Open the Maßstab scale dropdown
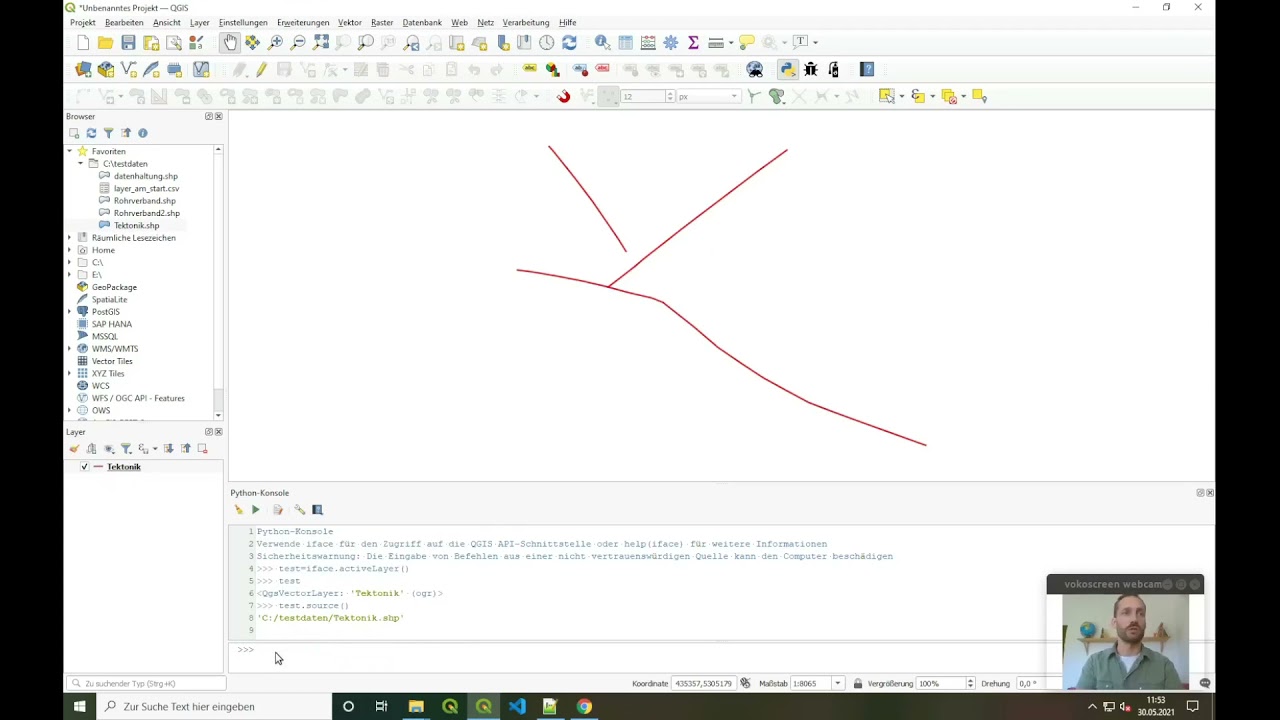The height and width of the screenshot is (720, 1280). (x=837, y=683)
